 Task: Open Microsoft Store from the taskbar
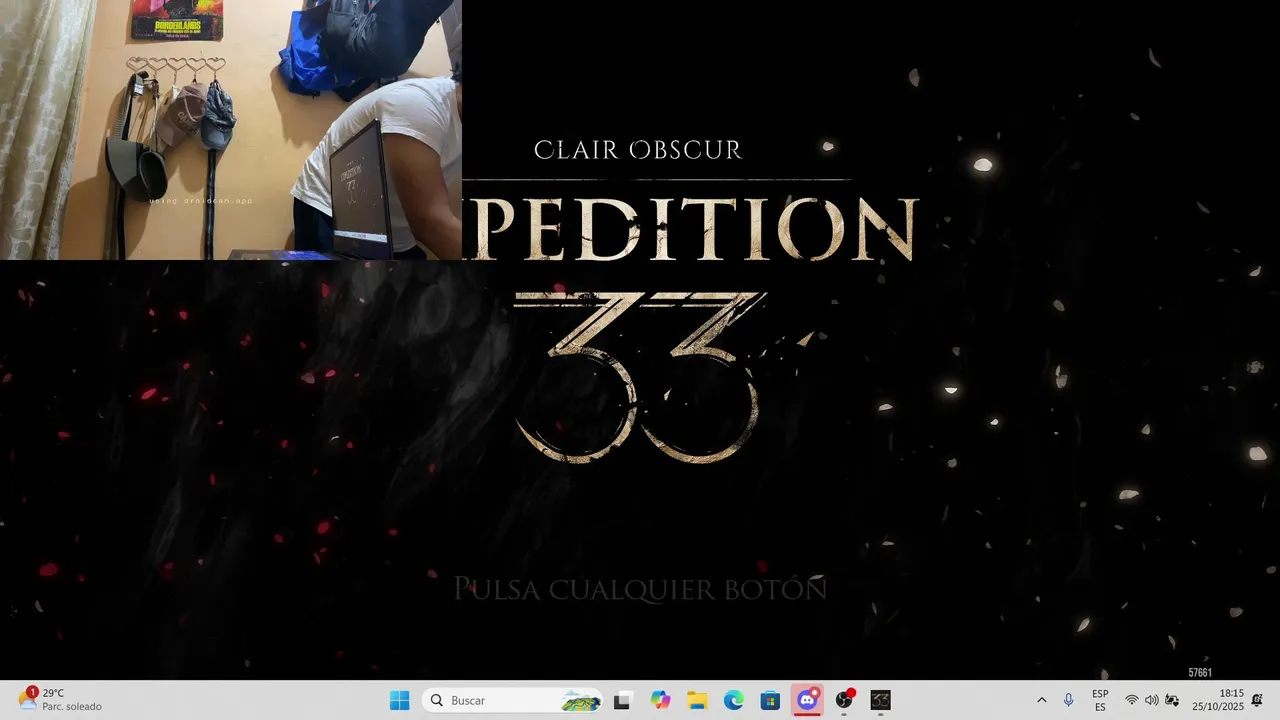click(x=770, y=700)
